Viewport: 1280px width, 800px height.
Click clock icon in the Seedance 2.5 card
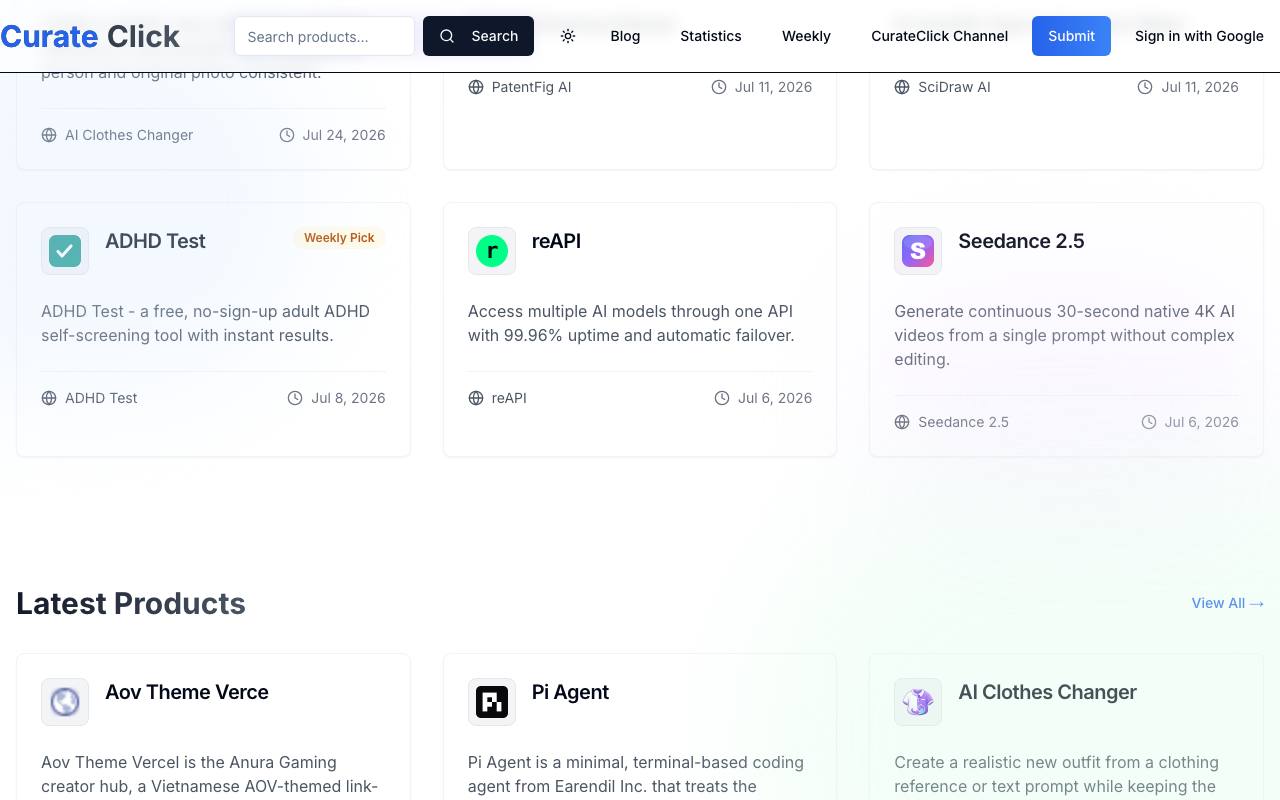coord(1149,422)
